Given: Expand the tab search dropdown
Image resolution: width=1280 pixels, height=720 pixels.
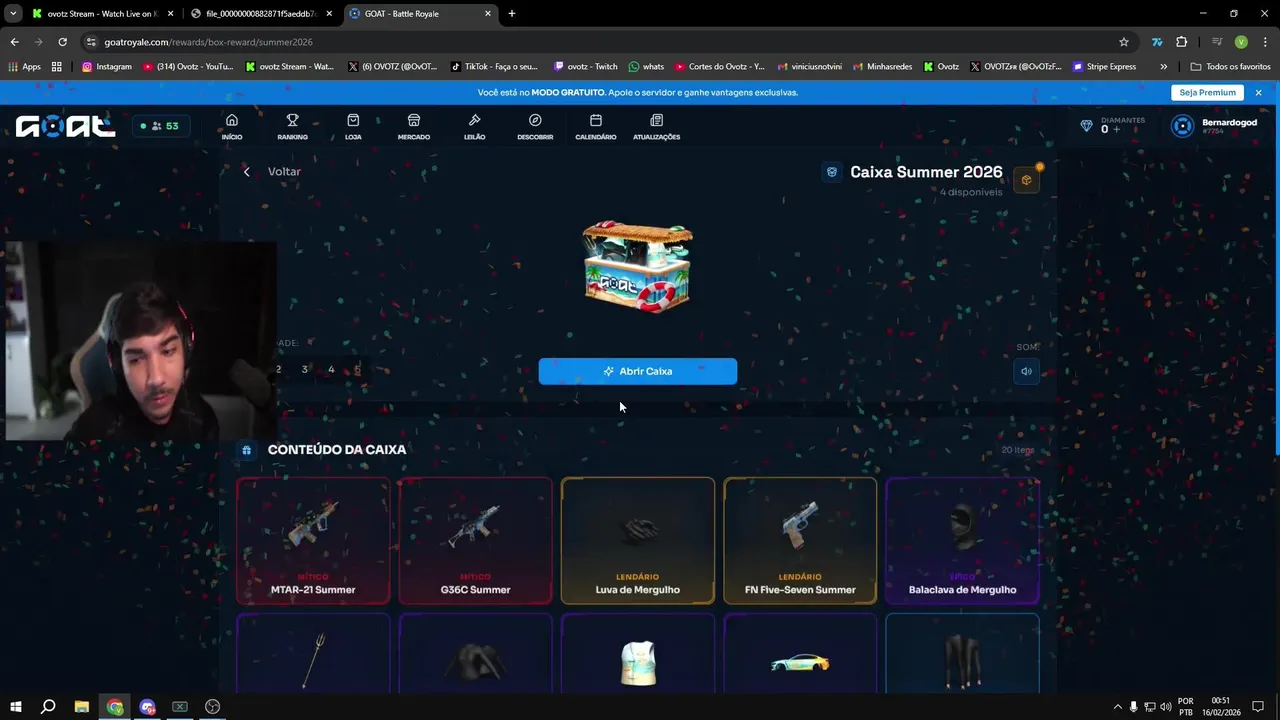Looking at the screenshot, I should point(13,14).
